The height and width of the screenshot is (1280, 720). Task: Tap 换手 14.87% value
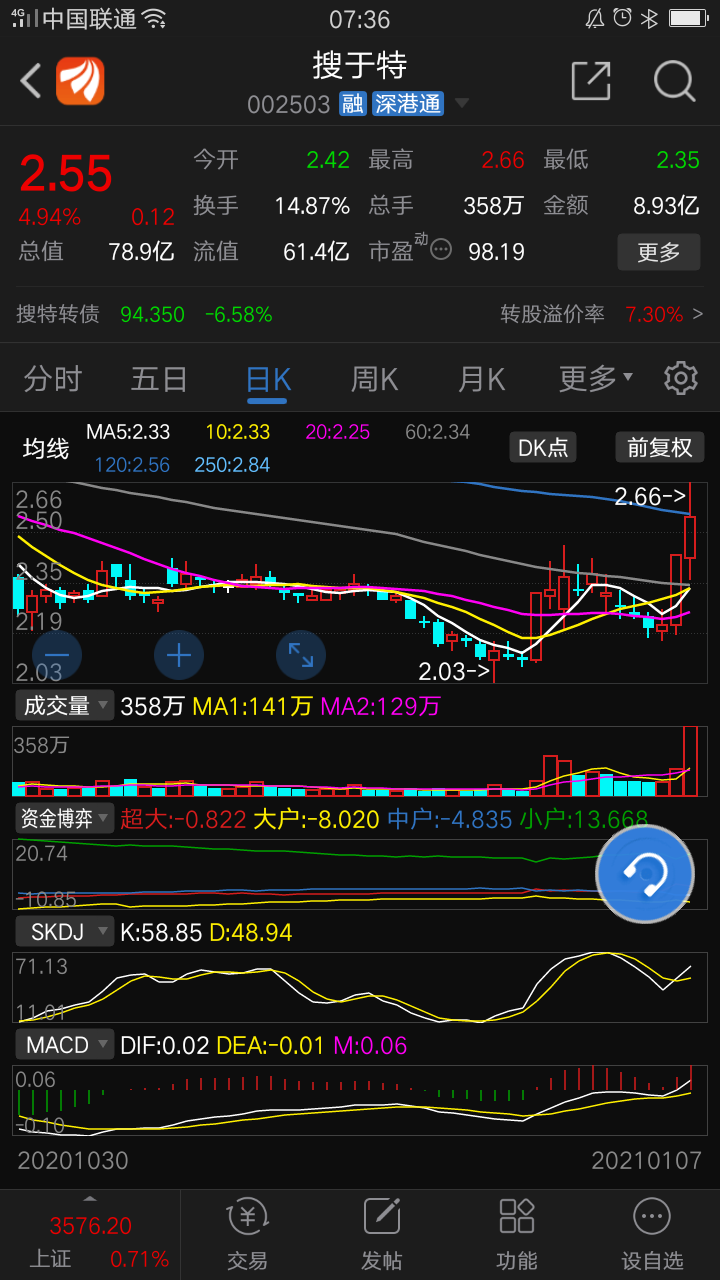point(312,206)
